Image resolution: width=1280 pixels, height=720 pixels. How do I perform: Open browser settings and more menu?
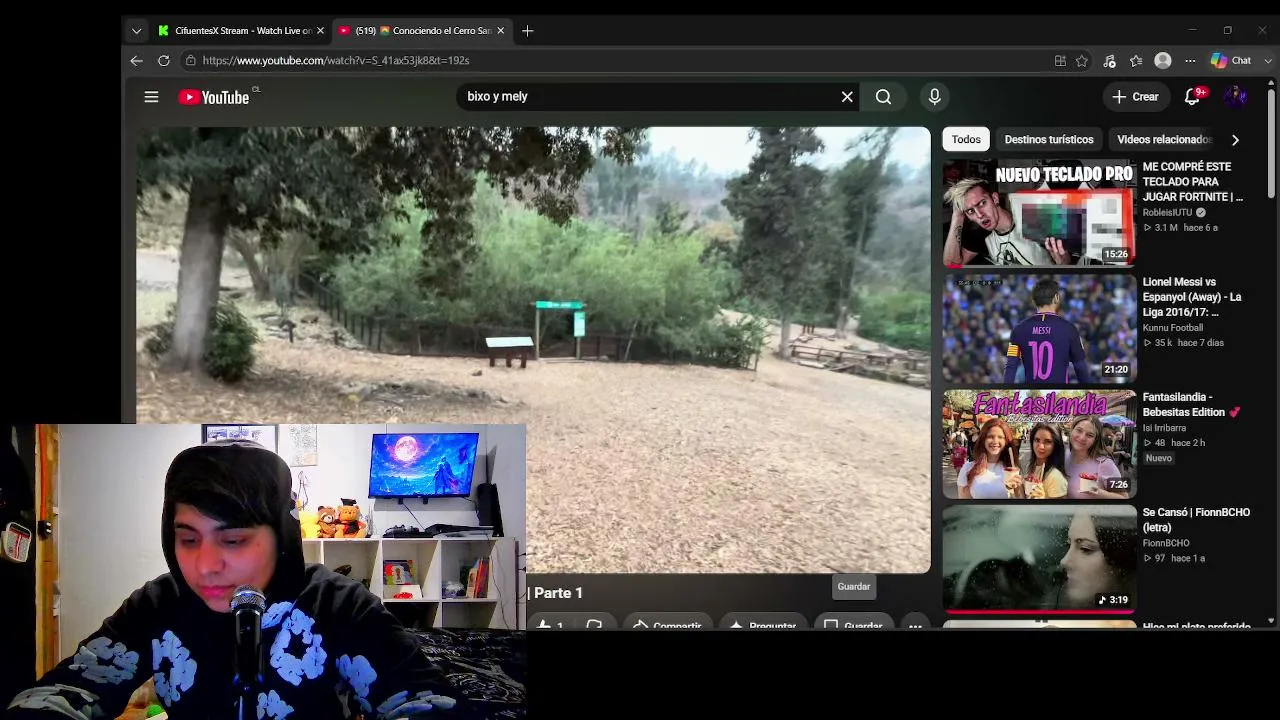[1190, 61]
